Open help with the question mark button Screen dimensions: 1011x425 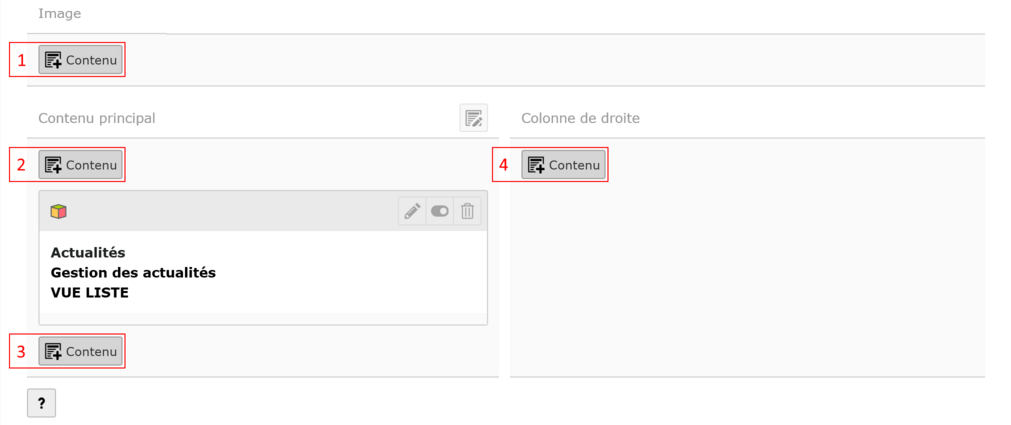(41, 403)
